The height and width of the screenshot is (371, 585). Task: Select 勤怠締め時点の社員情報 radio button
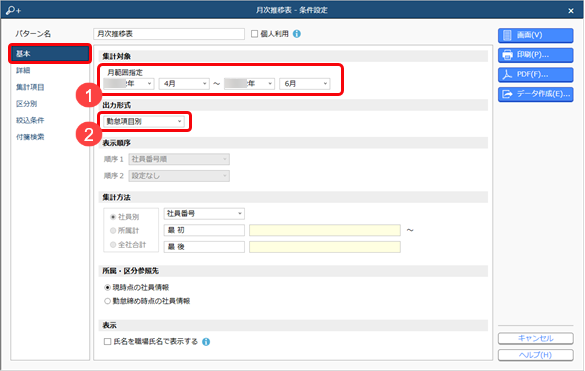pos(107,301)
